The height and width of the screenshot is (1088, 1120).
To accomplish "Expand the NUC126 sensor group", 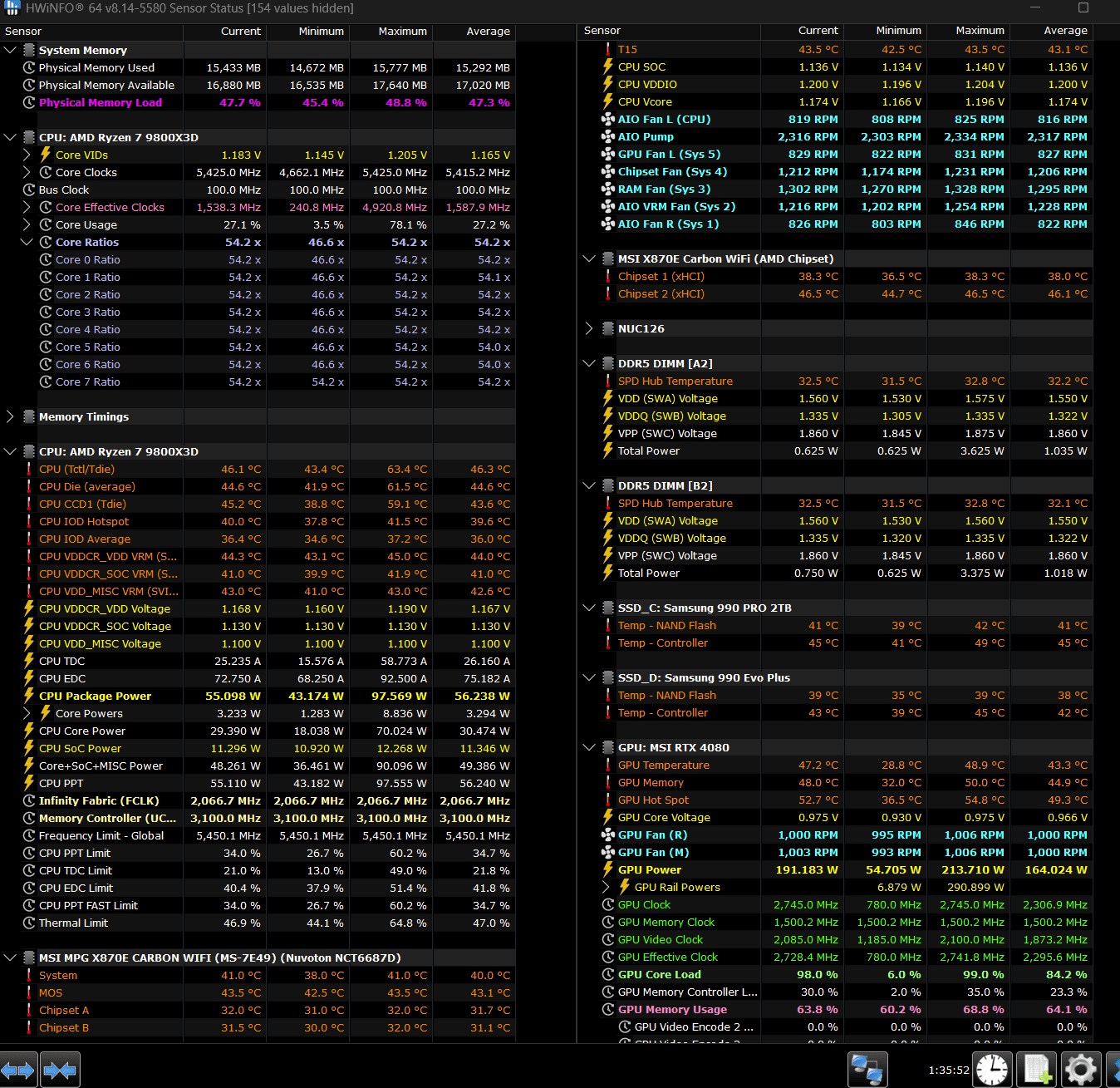I will pos(589,328).
